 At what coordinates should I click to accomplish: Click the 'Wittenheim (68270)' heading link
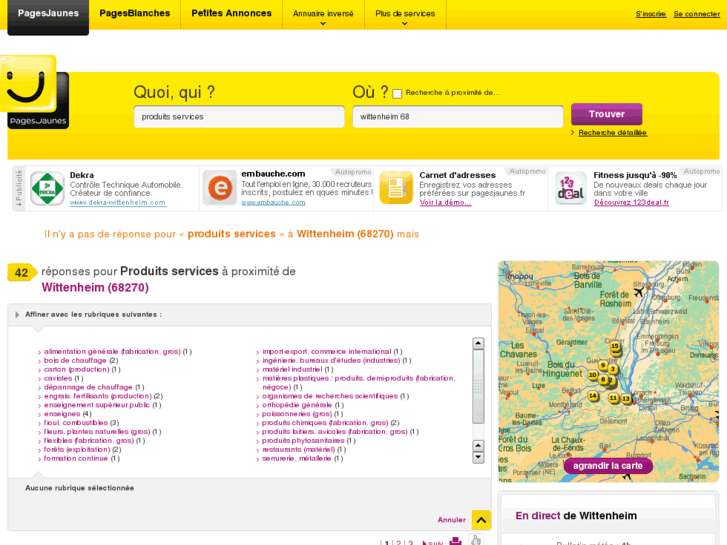pyautogui.click(x=95, y=288)
